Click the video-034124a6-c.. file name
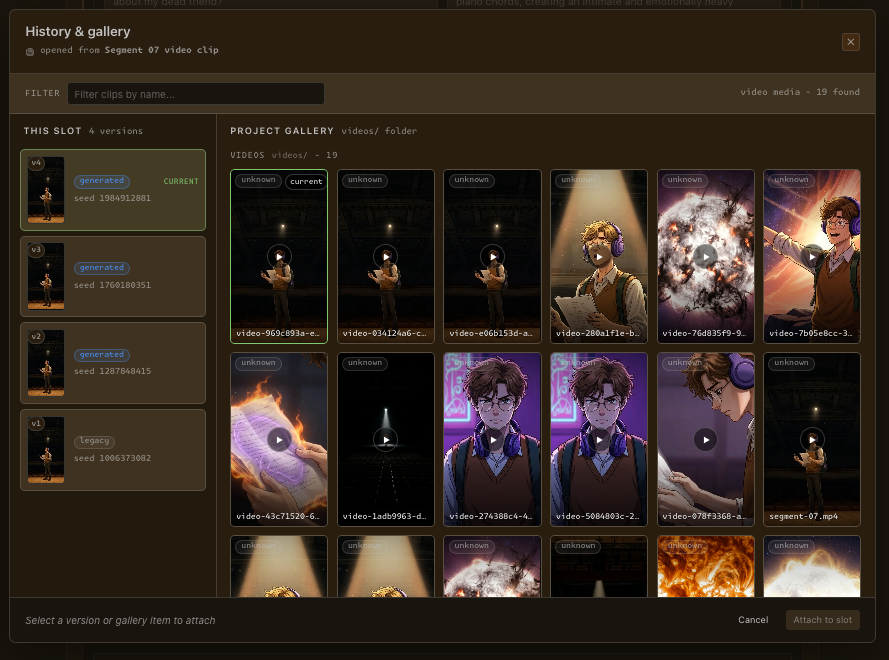The height and width of the screenshot is (660, 889). (x=384, y=333)
